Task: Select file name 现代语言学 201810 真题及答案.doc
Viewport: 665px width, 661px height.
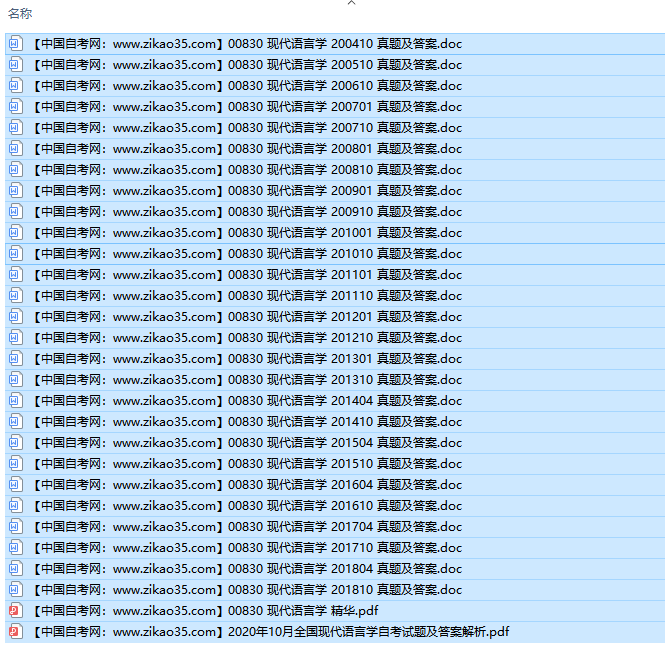Action: tap(364, 590)
